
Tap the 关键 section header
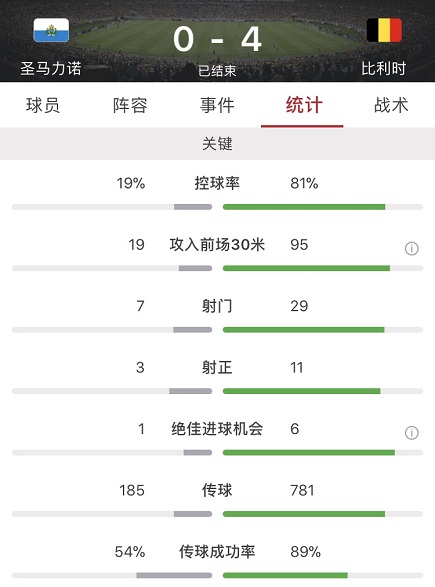(x=218, y=144)
